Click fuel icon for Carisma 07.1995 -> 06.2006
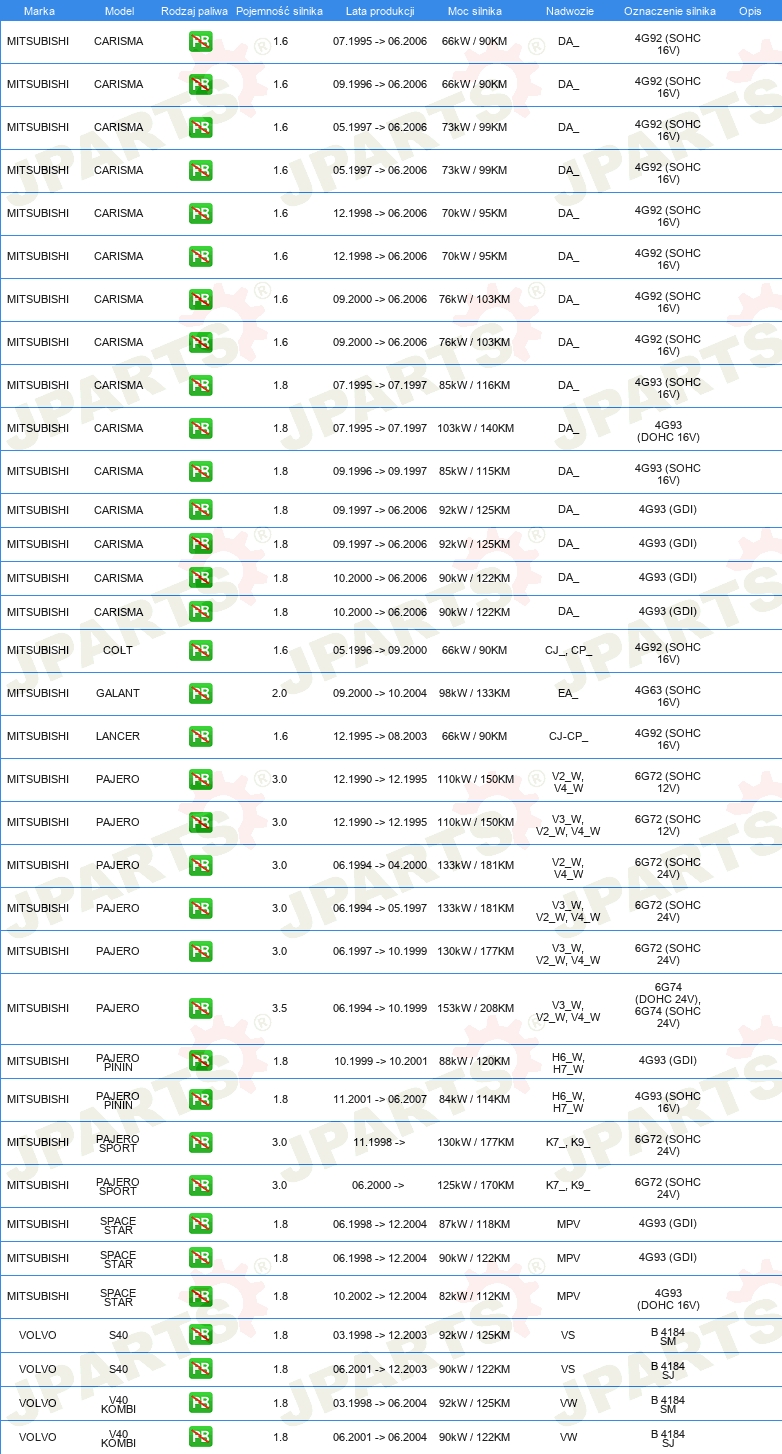The height and width of the screenshot is (1454, 782). click(200, 41)
